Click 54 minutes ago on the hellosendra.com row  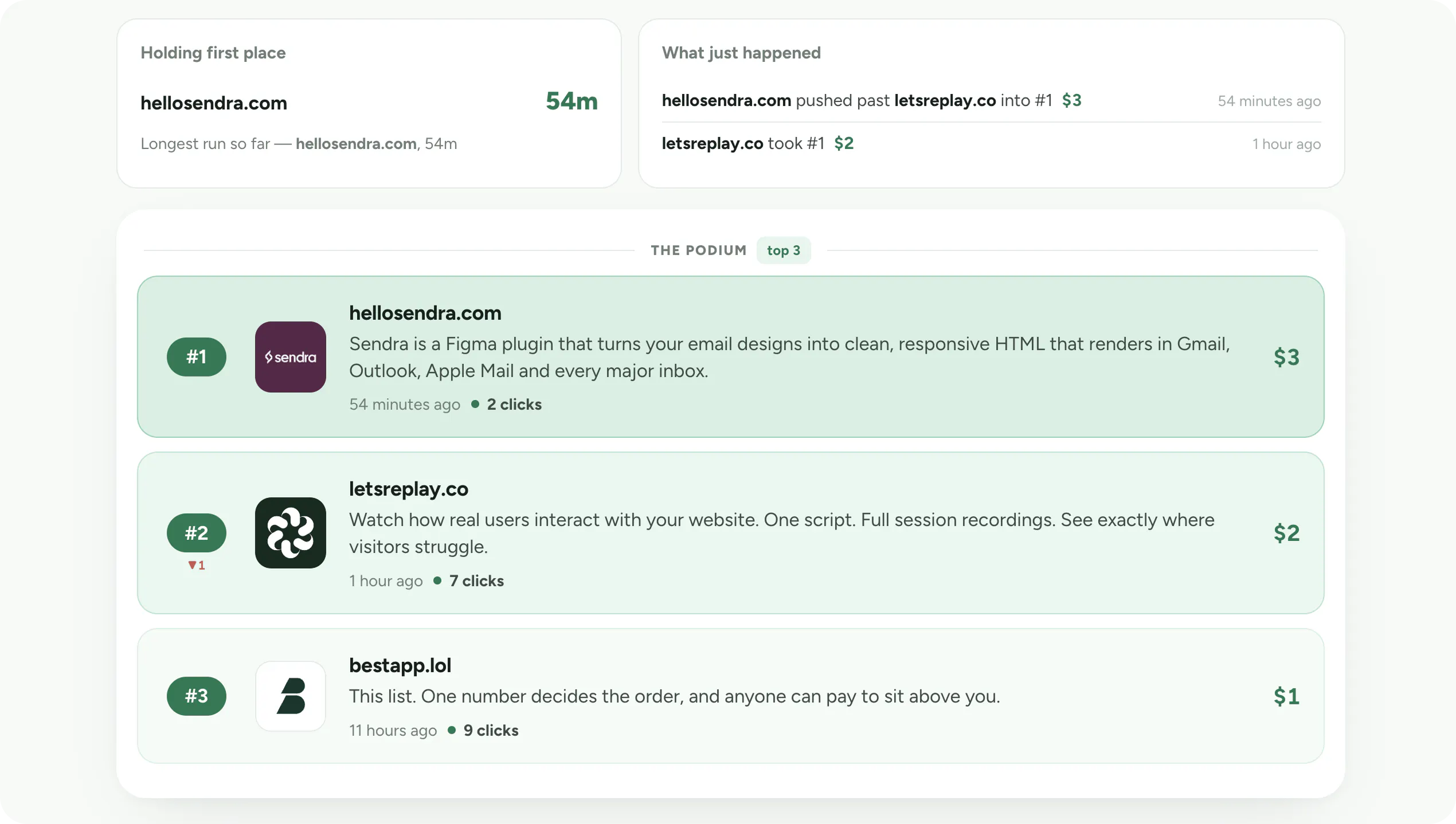click(405, 405)
